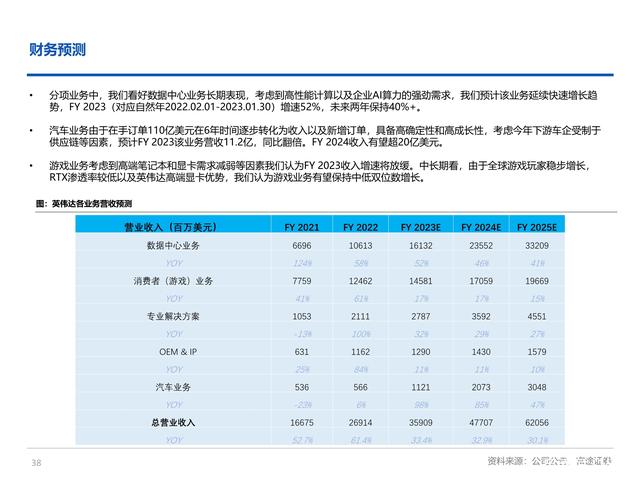640x480 pixels.
Task: Click gaming revenue cell 19669
Action: click(537, 281)
